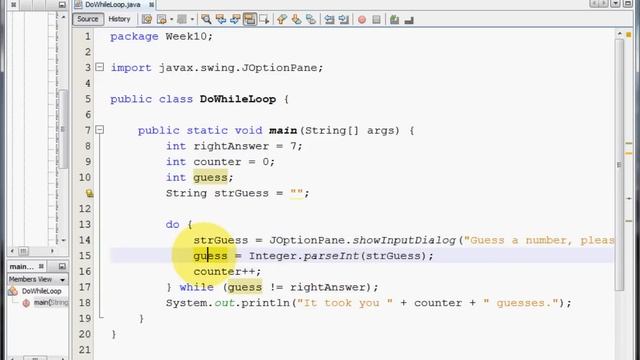Click the Uncomment lines toolbar icon
The width and height of the screenshot is (640, 360).
[x=409, y=20]
